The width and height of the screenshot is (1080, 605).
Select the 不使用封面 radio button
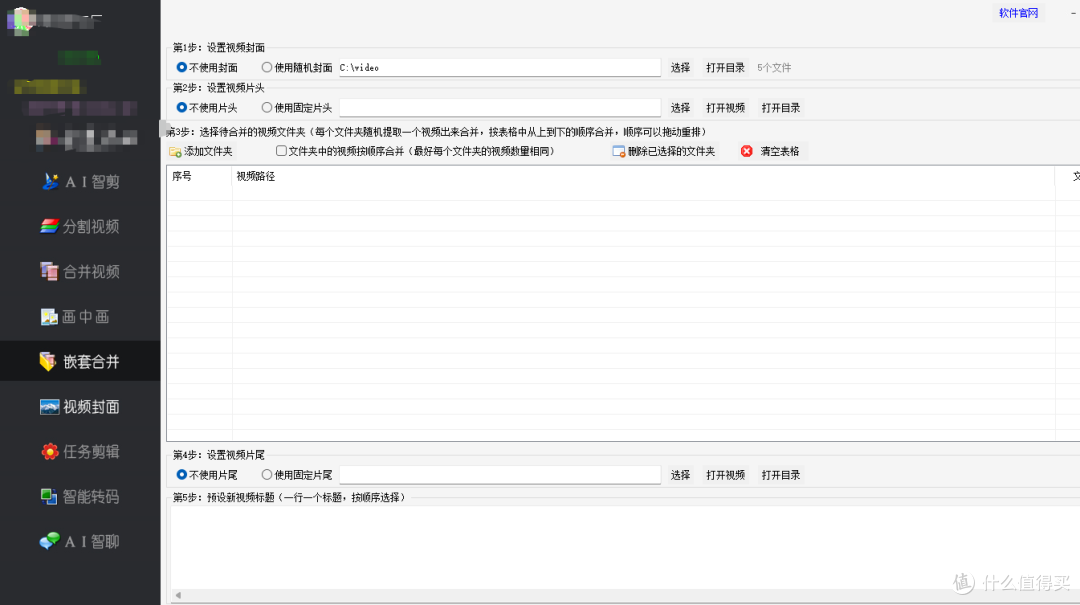[x=182, y=68]
